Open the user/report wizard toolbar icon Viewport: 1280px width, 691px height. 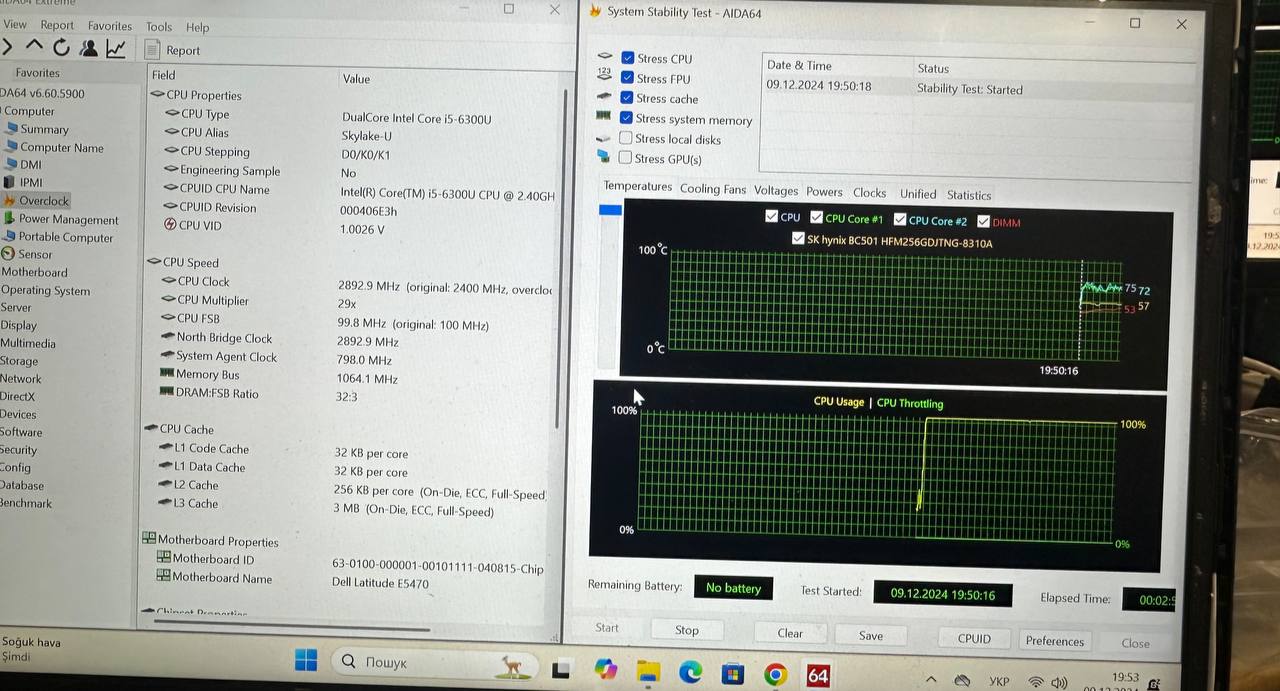88,48
